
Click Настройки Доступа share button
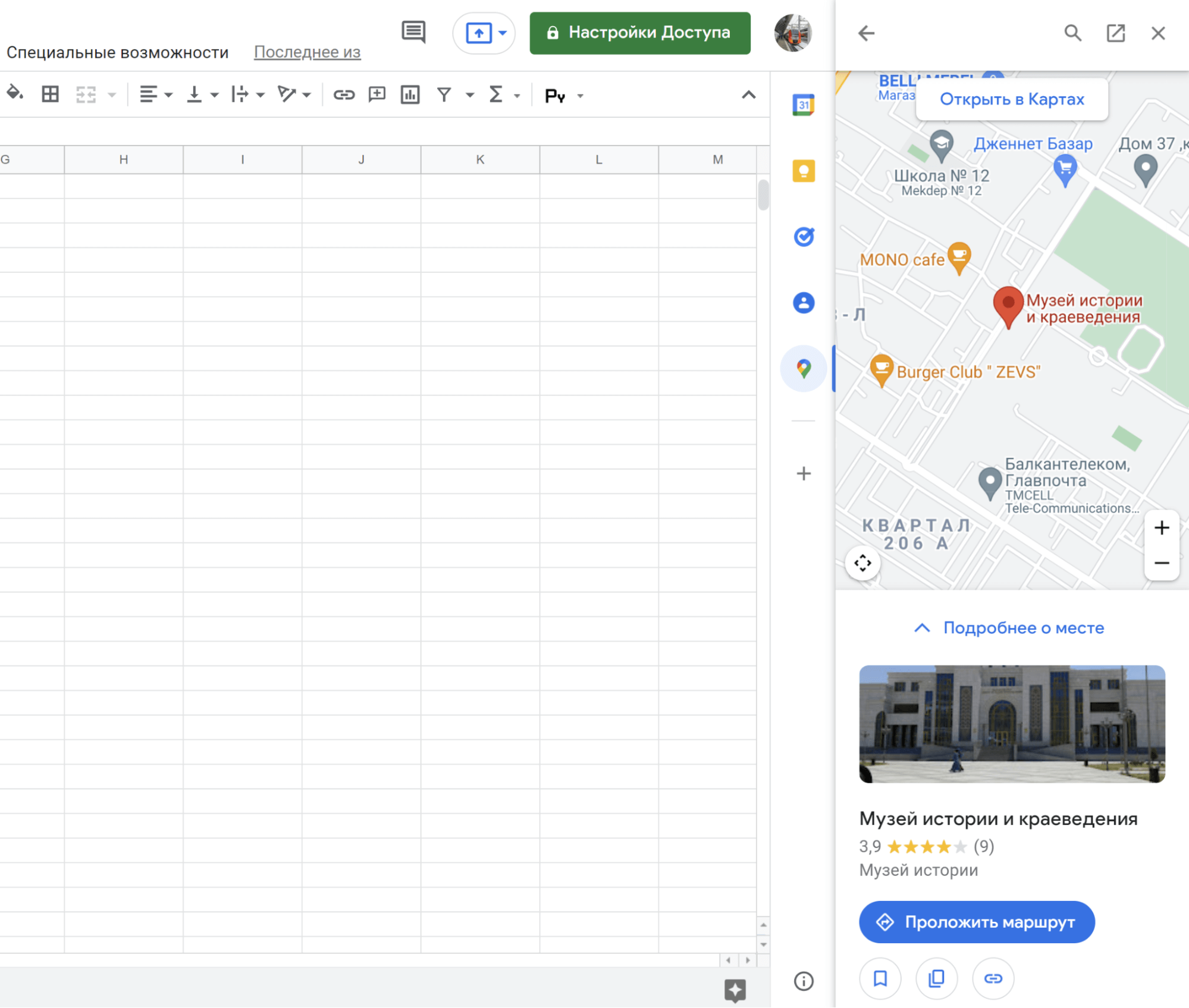click(640, 33)
